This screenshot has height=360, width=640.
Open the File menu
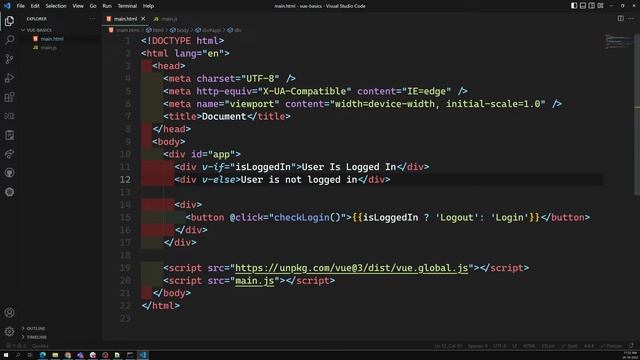pyautogui.click(x=20, y=6)
